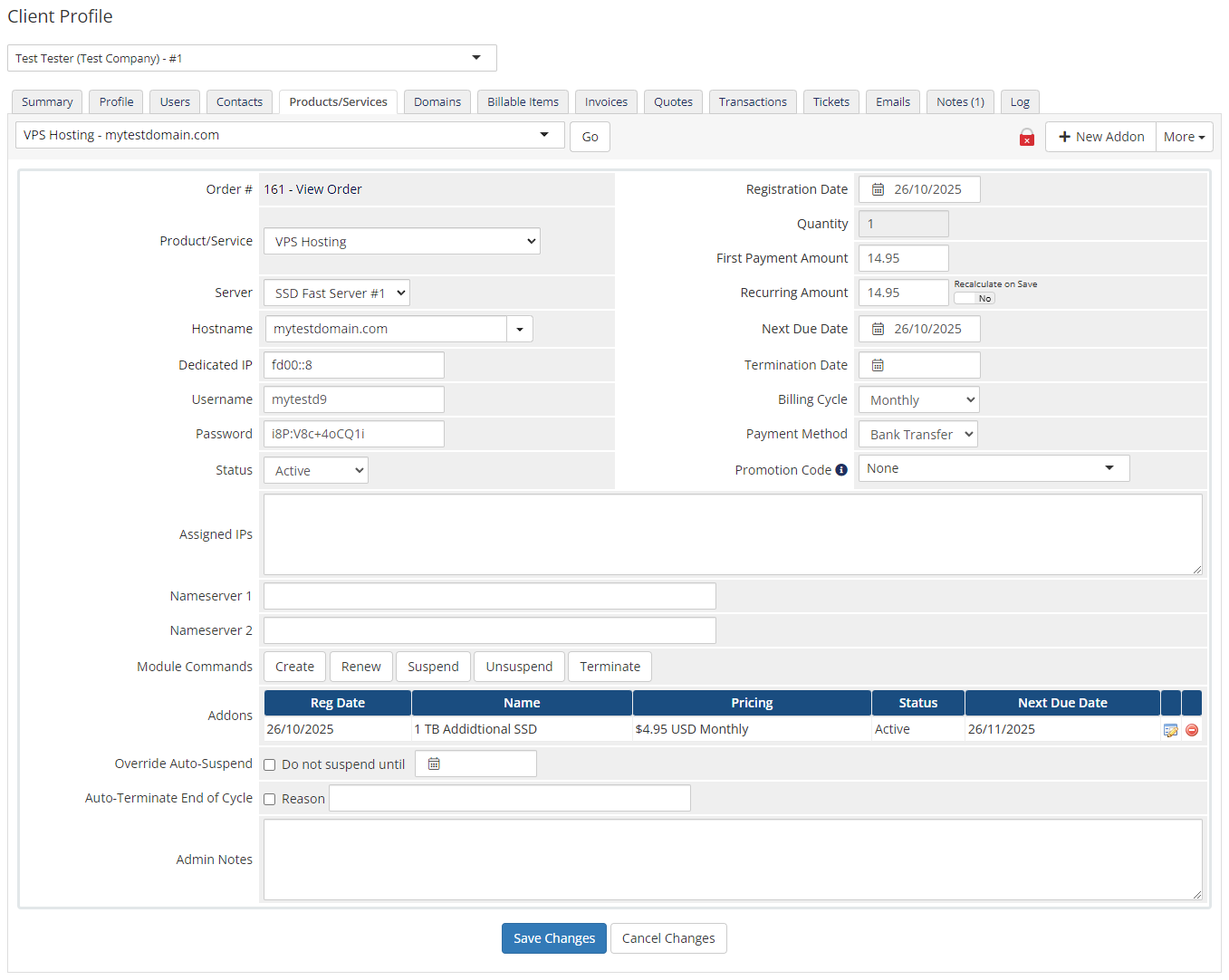Screen dimensions: 1229x980
Task: Open the Tickets tab
Action: point(831,101)
